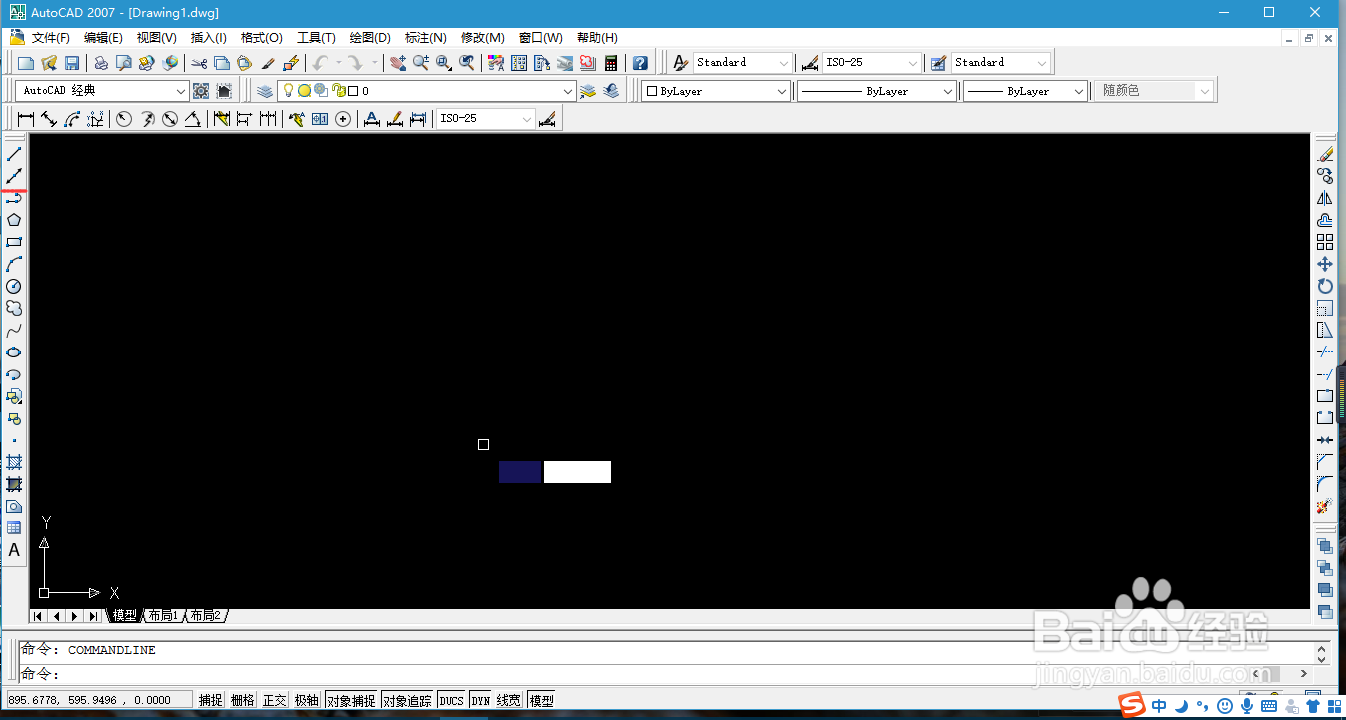Open the ByLayer linetype dropdown

click(948, 91)
